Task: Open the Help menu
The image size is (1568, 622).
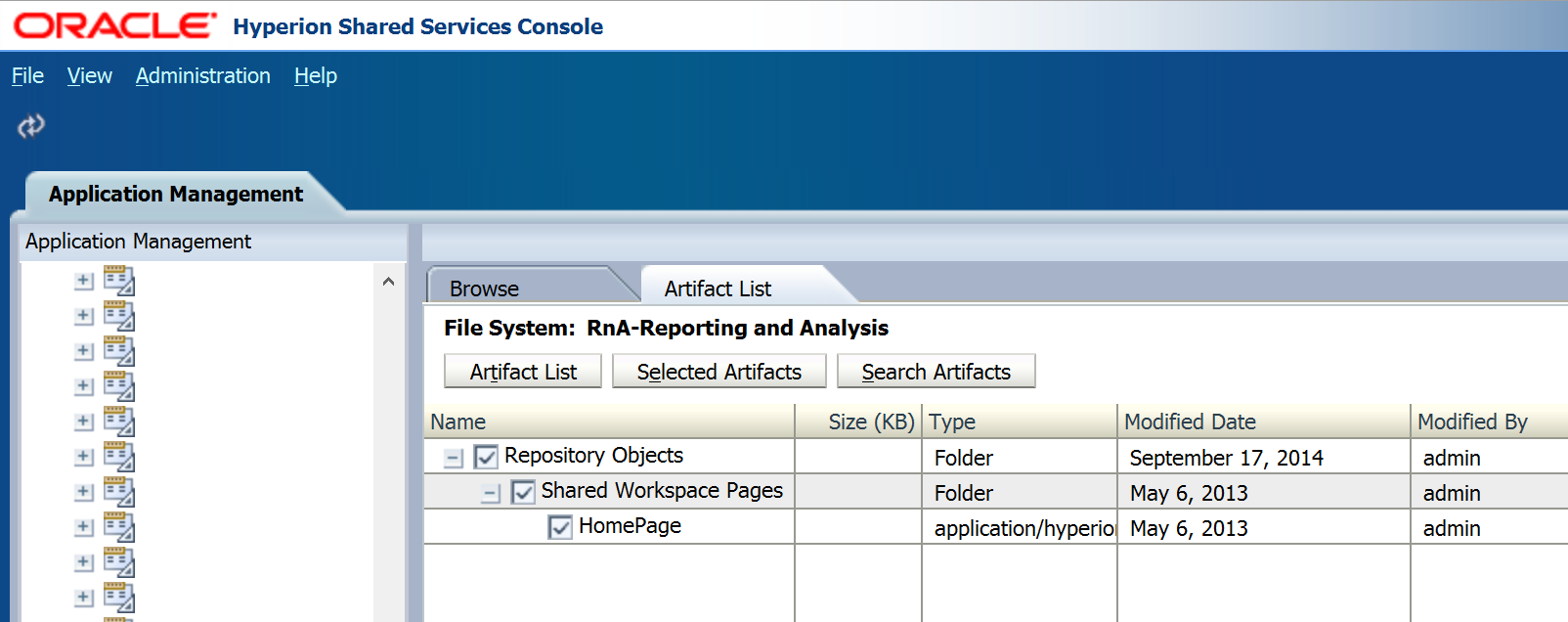Action: (x=315, y=76)
